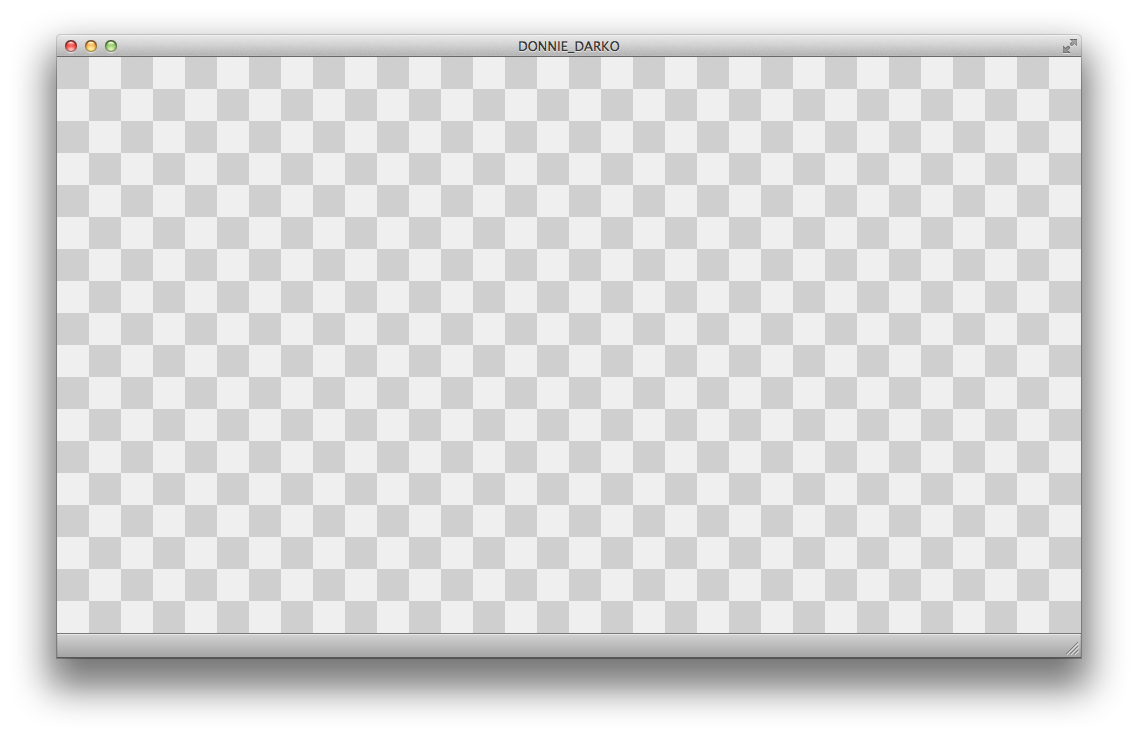The width and height of the screenshot is (1138, 737).
Task: Click the red close window button
Action: [71, 46]
